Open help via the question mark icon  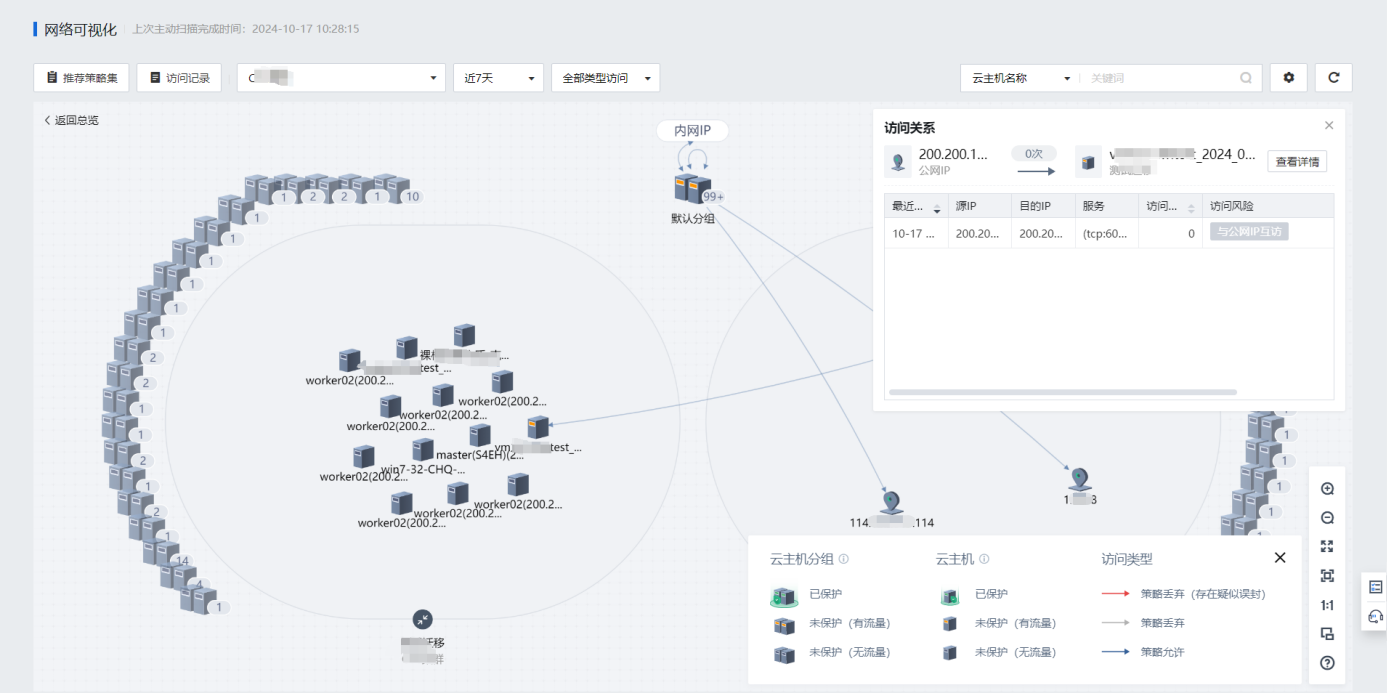(x=1327, y=663)
